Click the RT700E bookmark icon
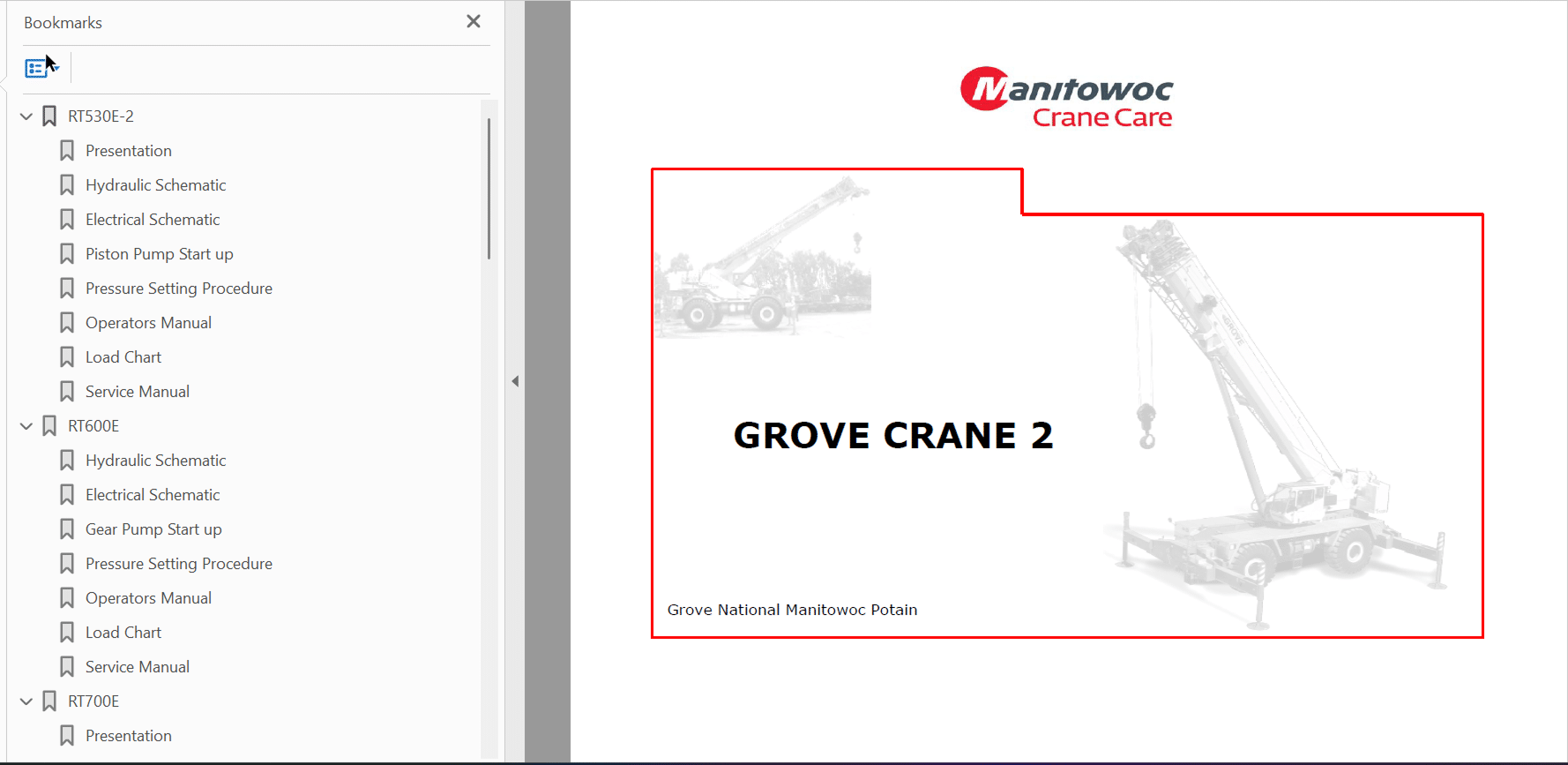This screenshot has width=1568, height=765. 49,701
